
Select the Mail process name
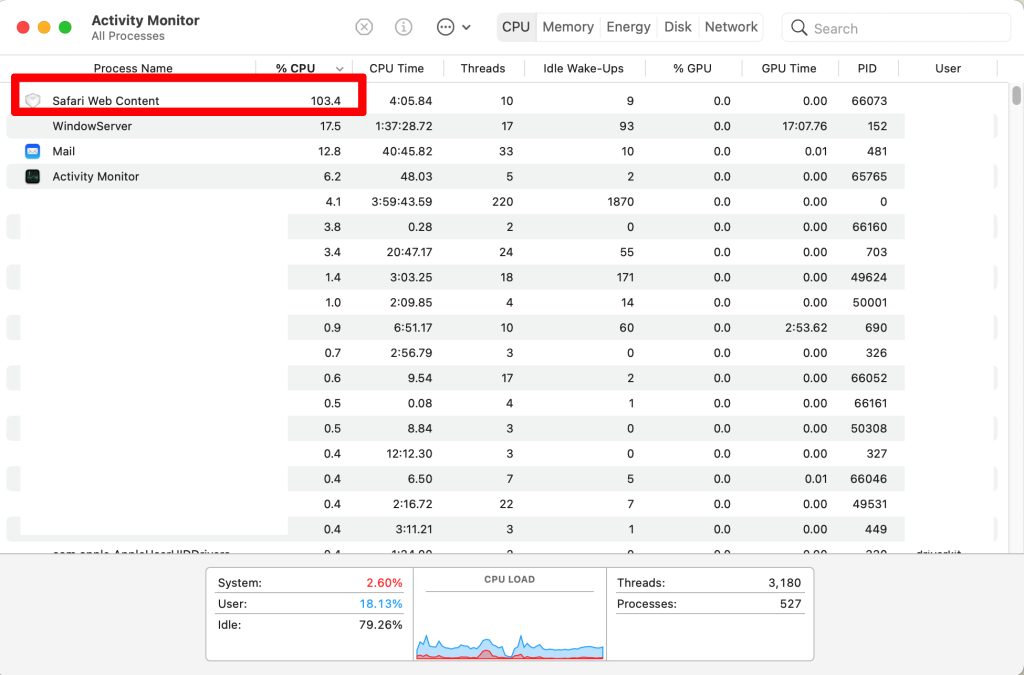[64, 151]
